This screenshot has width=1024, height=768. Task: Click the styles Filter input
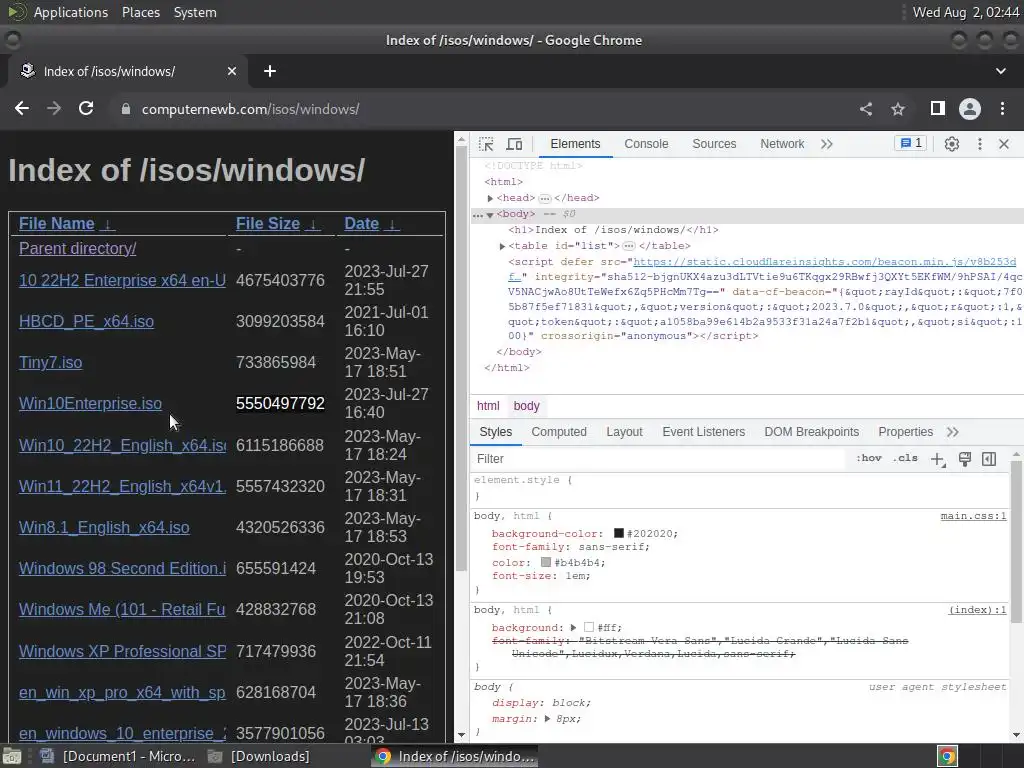point(660,459)
